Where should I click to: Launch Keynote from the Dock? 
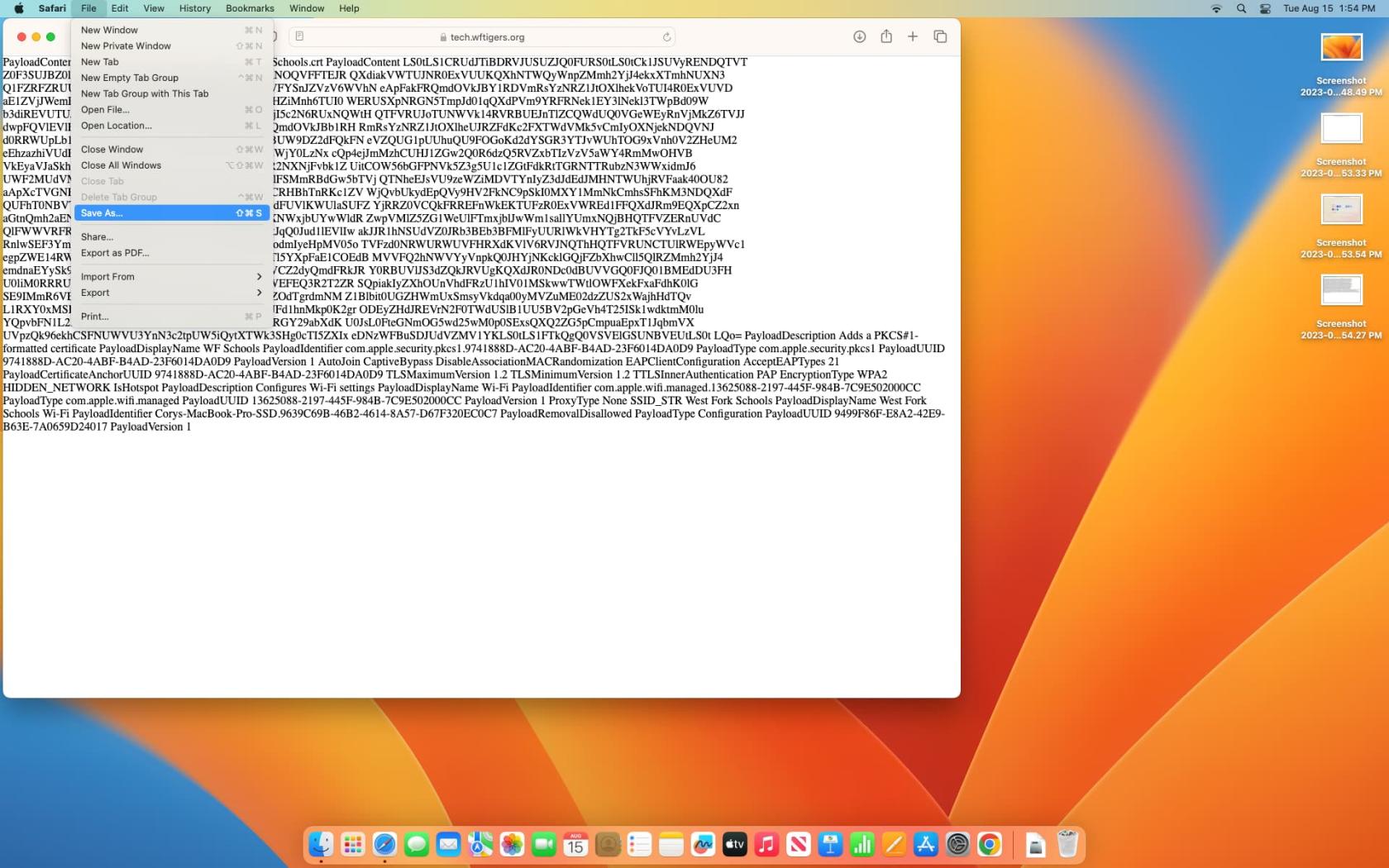pyautogui.click(x=830, y=844)
